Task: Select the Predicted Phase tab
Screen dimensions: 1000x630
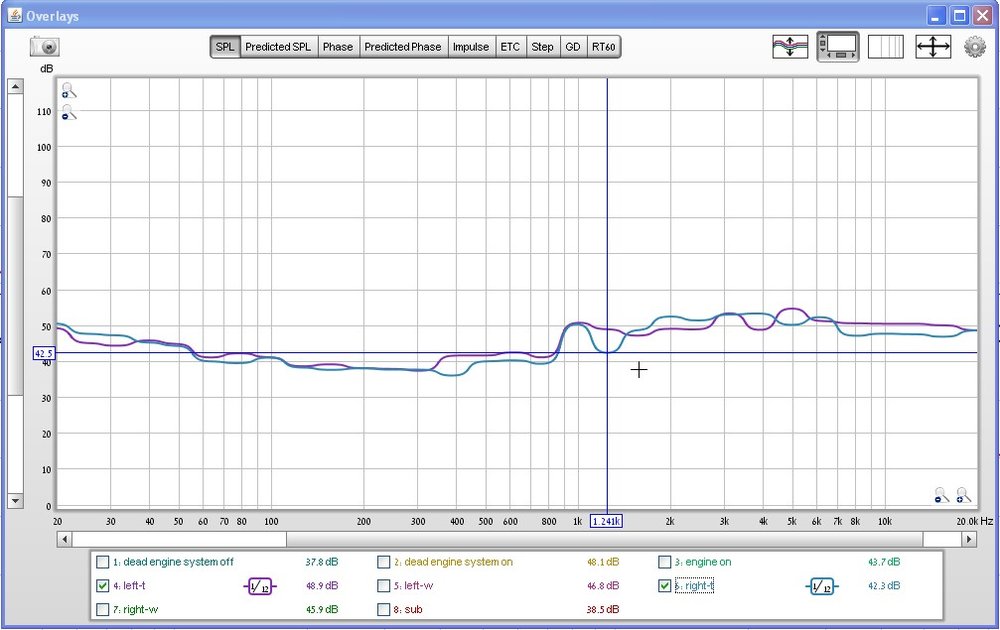Action: pos(403,47)
